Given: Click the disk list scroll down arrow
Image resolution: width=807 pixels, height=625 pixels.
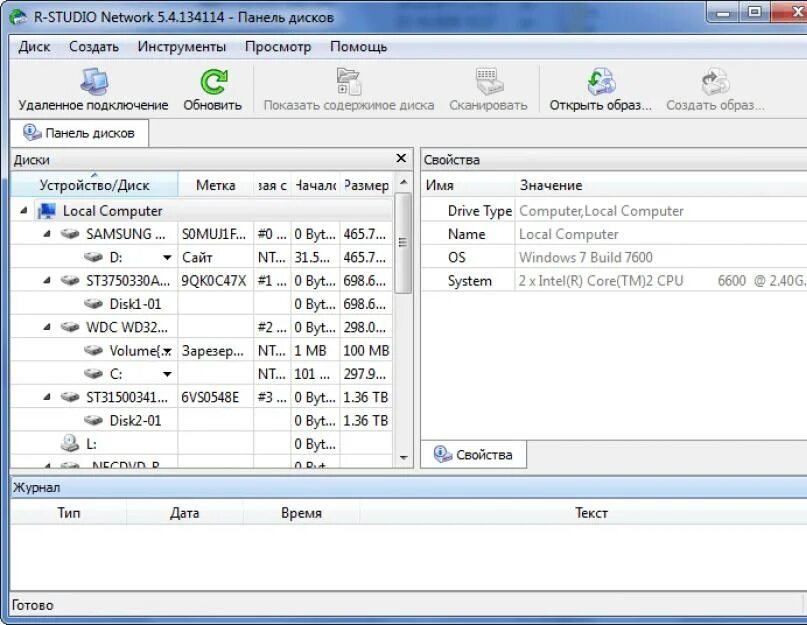Looking at the screenshot, I should [x=404, y=457].
